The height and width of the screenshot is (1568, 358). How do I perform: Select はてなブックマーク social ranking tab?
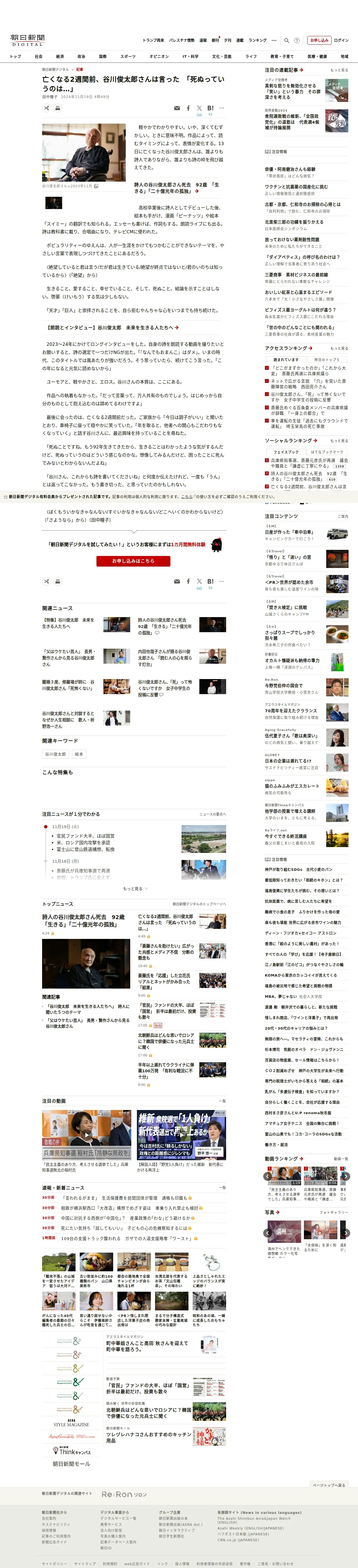pos(327,452)
